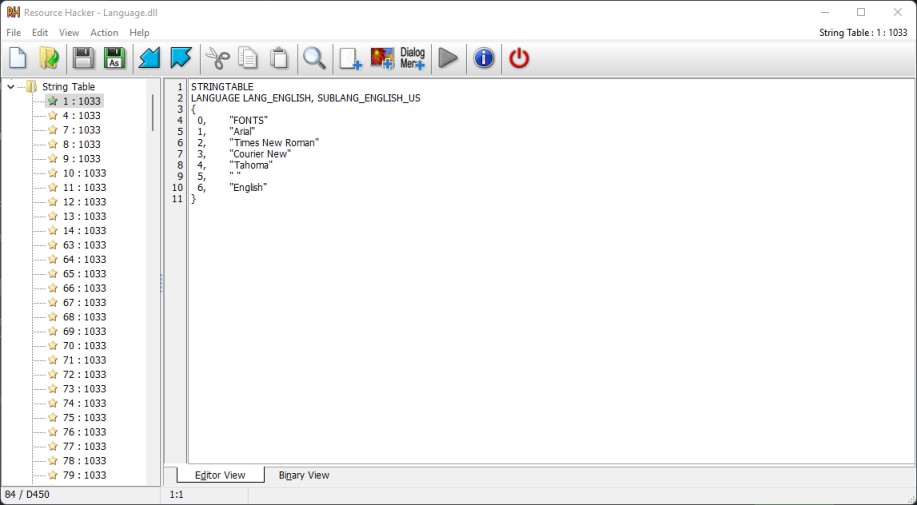Image resolution: width=917 pixels, height=505 pixels.
Task: Select tree item 74 : 1033
Action: (x=84, y=403)
